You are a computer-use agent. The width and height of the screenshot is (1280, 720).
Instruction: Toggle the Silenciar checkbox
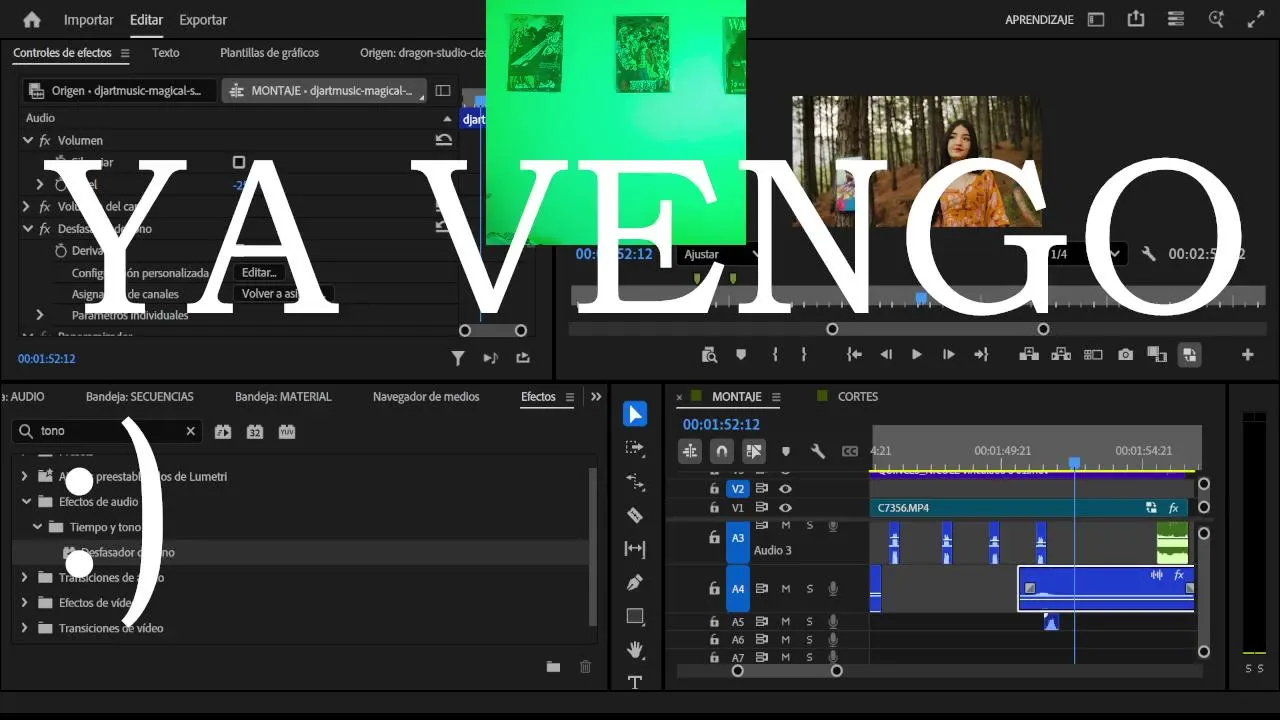[239, 162]
